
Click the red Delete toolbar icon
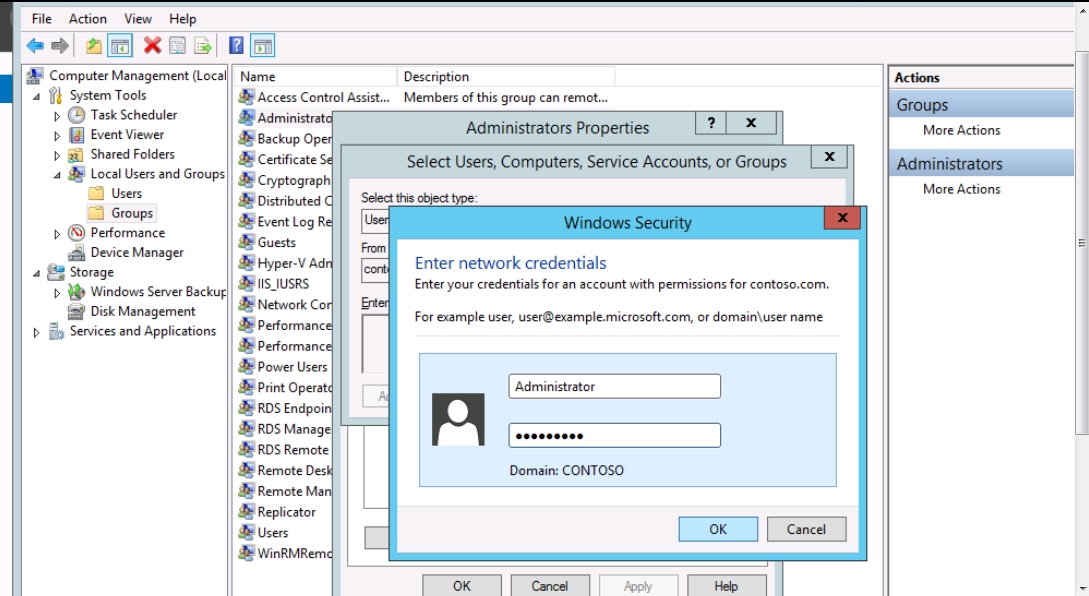click(152, 45)
